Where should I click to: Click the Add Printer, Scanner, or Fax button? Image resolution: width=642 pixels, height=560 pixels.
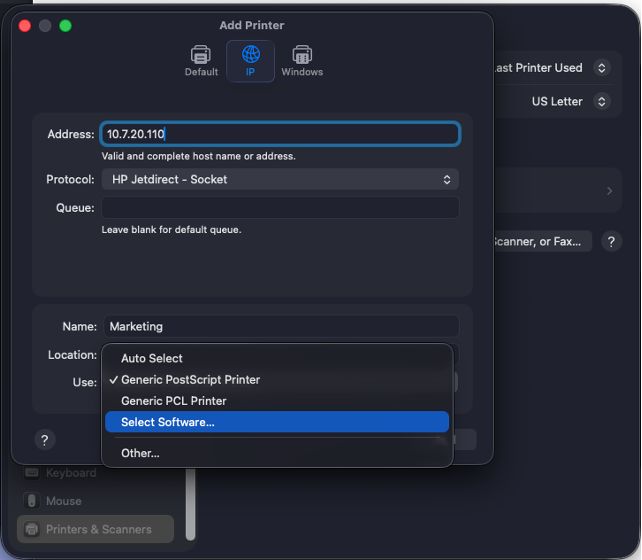540,241
